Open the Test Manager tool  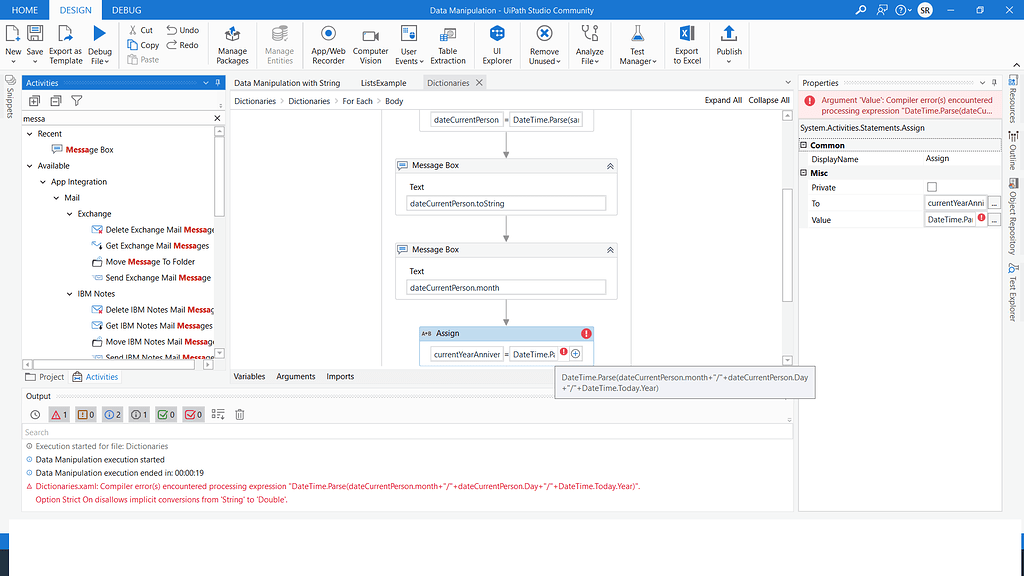coord(637,42)
